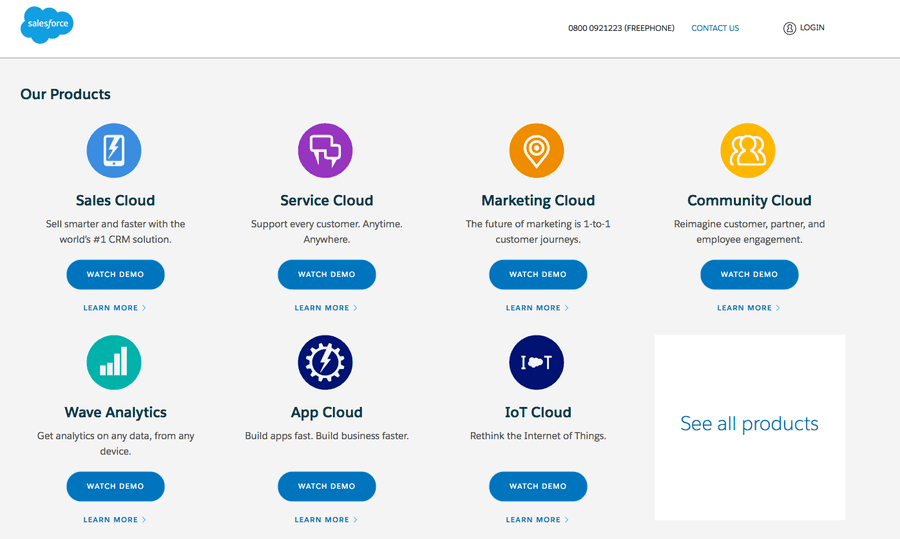Click the Wave Analytics bar chart icon
Image resolution: width=900 pixels, height=539 pixels.
[114, 362]
